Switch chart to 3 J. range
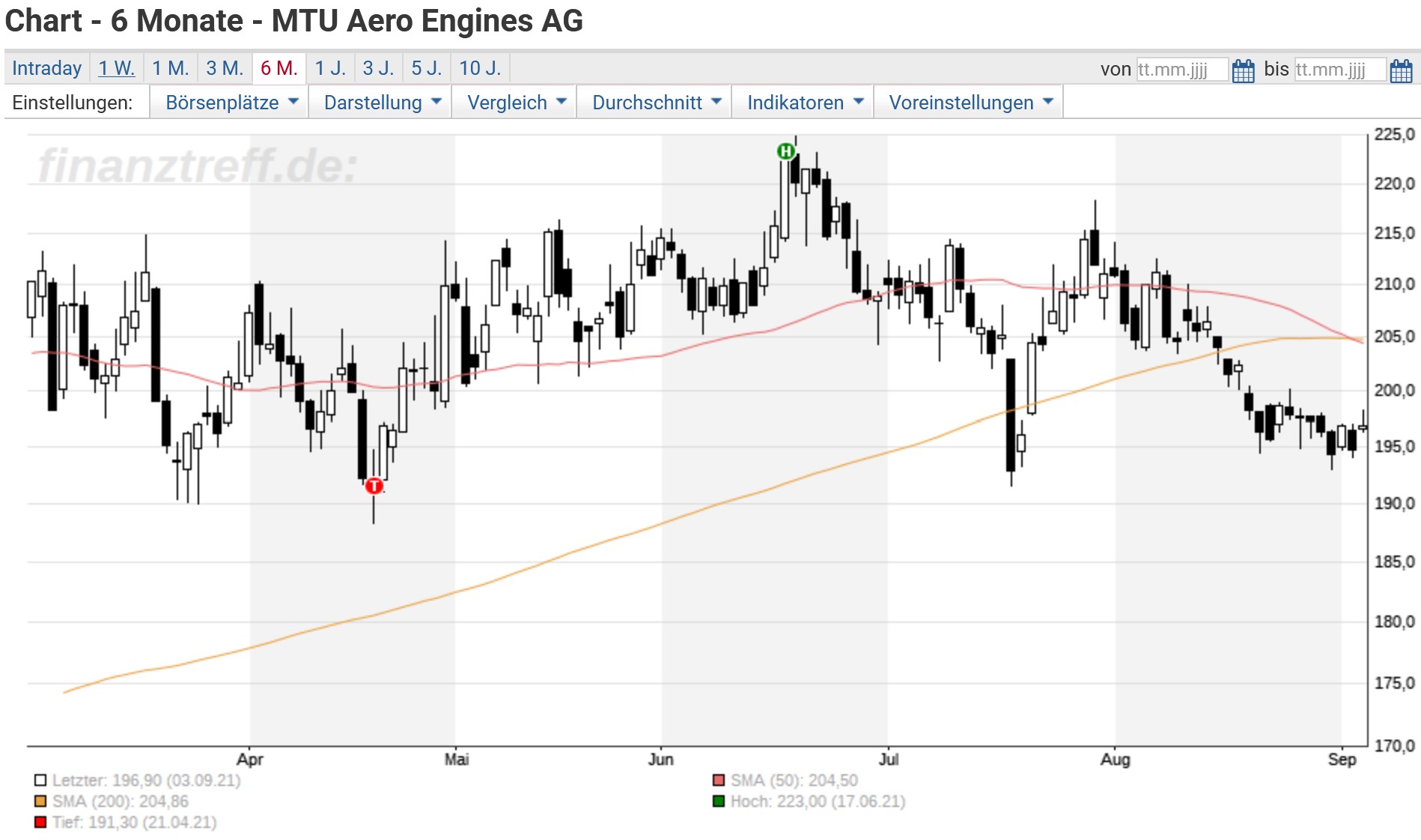 click(x=378, y=68)
